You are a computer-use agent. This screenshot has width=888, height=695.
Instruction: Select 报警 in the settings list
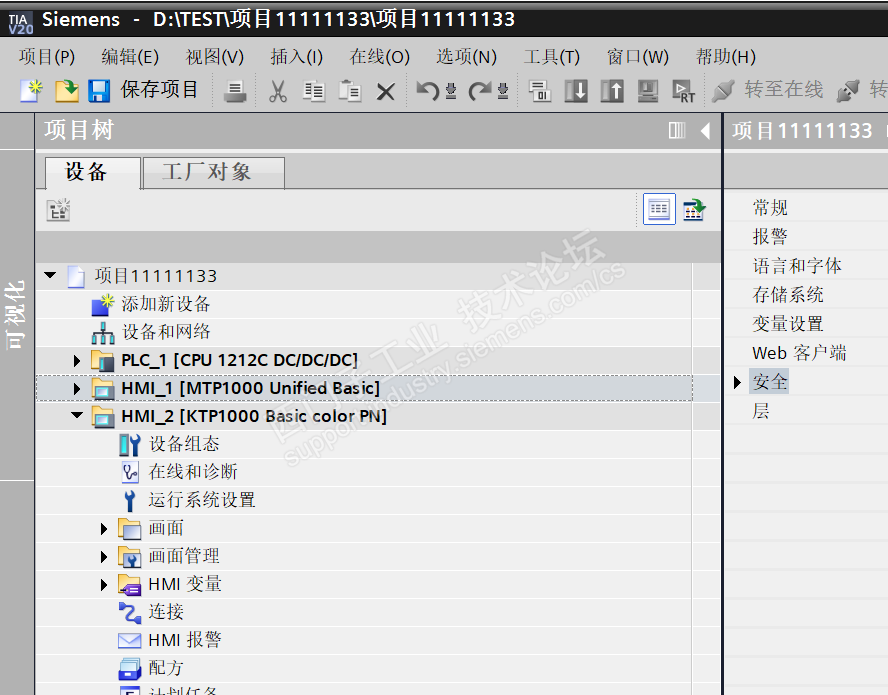(x=770, y=236)
